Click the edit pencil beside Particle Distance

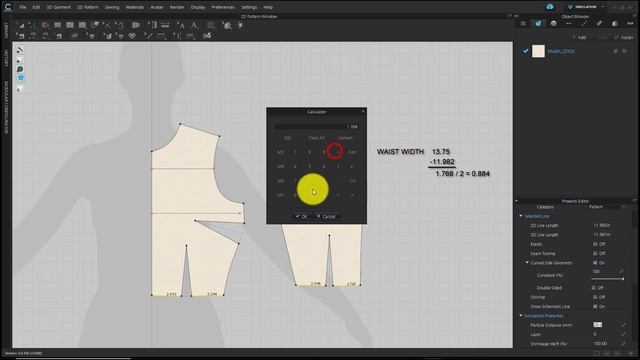click(624, 325)
